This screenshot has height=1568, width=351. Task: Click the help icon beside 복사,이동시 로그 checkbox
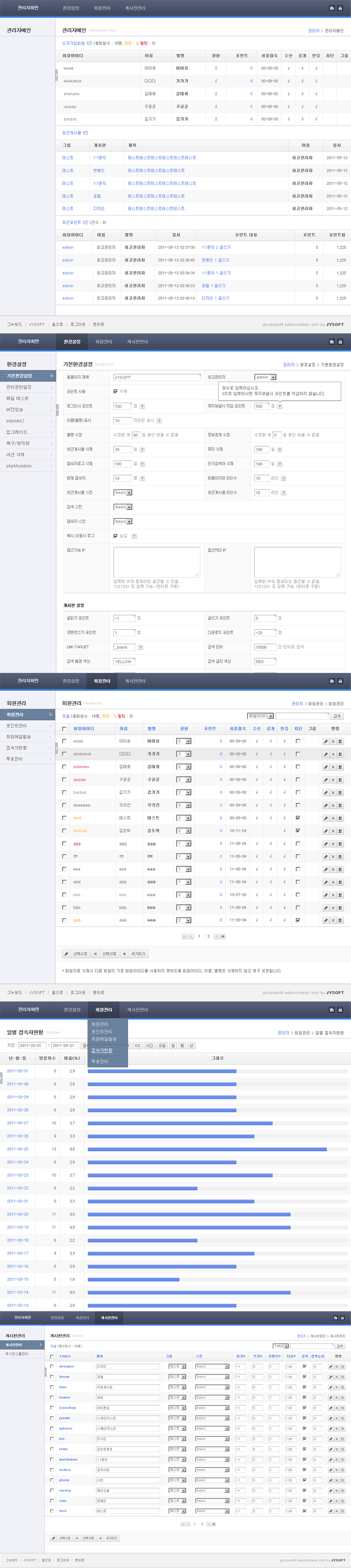tap(134, 536)
